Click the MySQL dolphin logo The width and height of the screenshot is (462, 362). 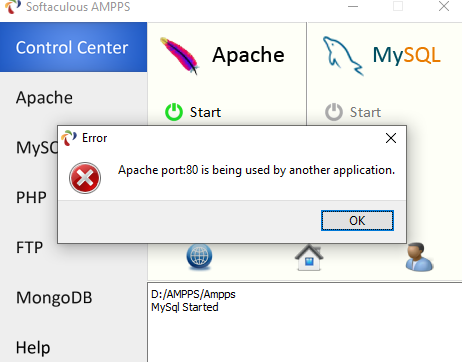pyautogui.click(x=343, y=56)
